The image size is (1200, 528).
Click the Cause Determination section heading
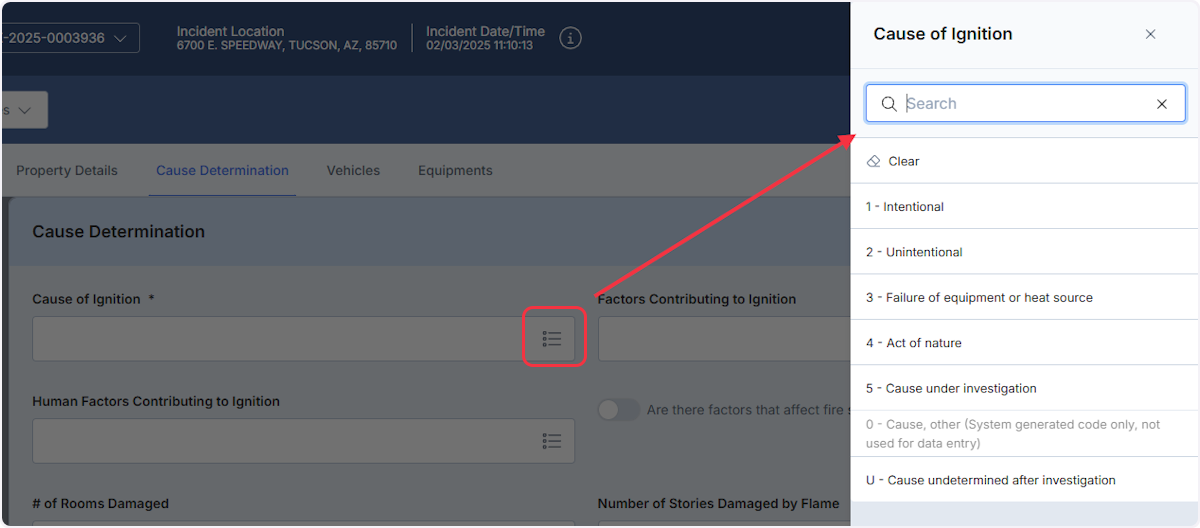point(118,232)
